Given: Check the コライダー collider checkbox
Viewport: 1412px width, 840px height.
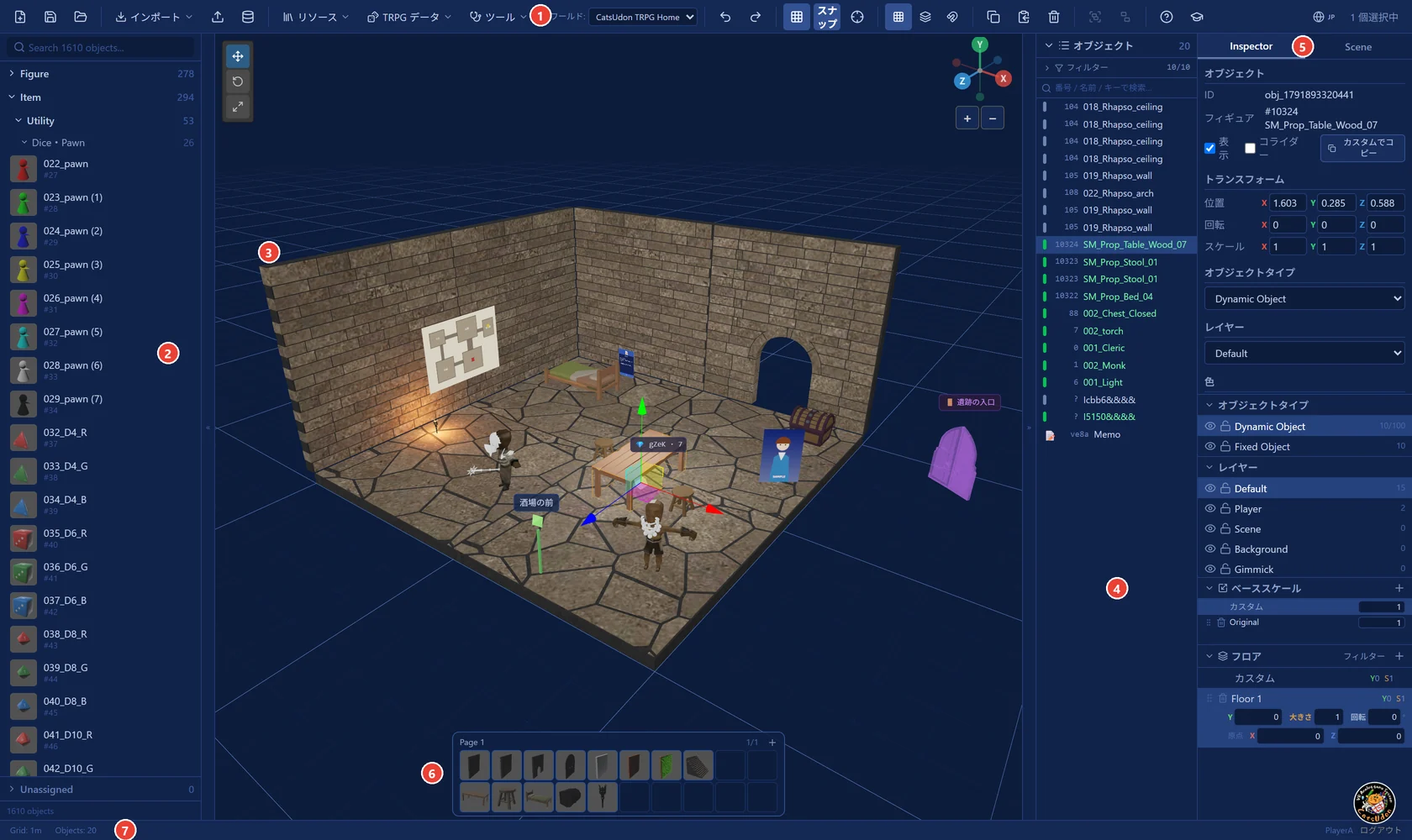Looking at the screenshot, I should click(x=1250, y=148).
